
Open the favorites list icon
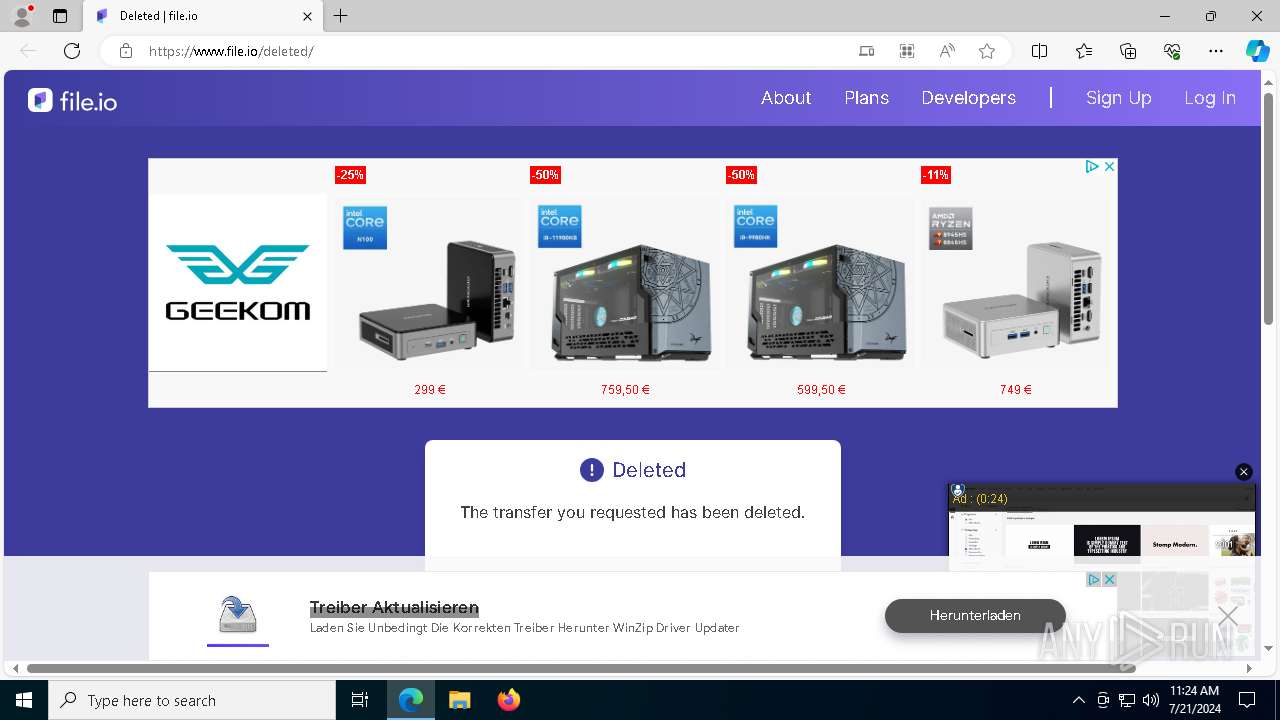pos(1084,51)
